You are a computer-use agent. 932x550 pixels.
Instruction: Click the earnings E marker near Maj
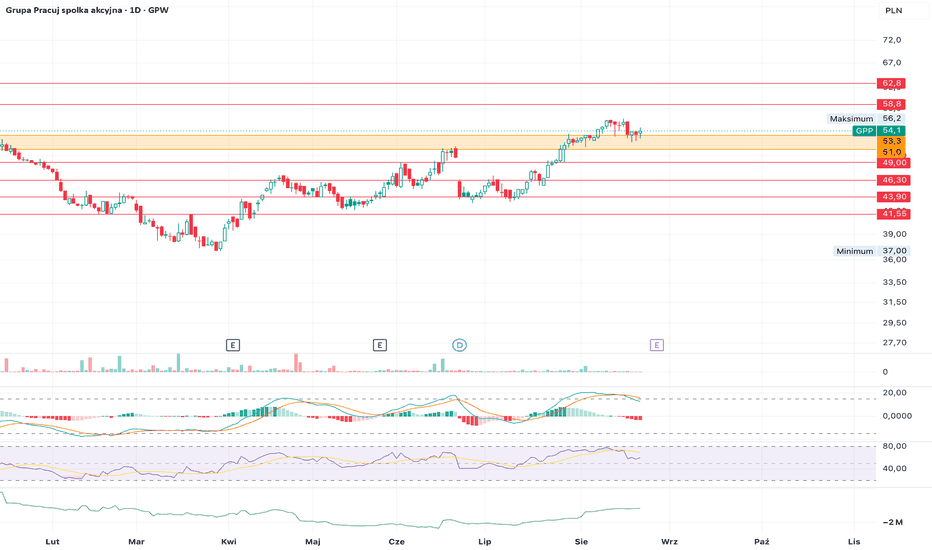pyautogui.click(x=380, y=345)
